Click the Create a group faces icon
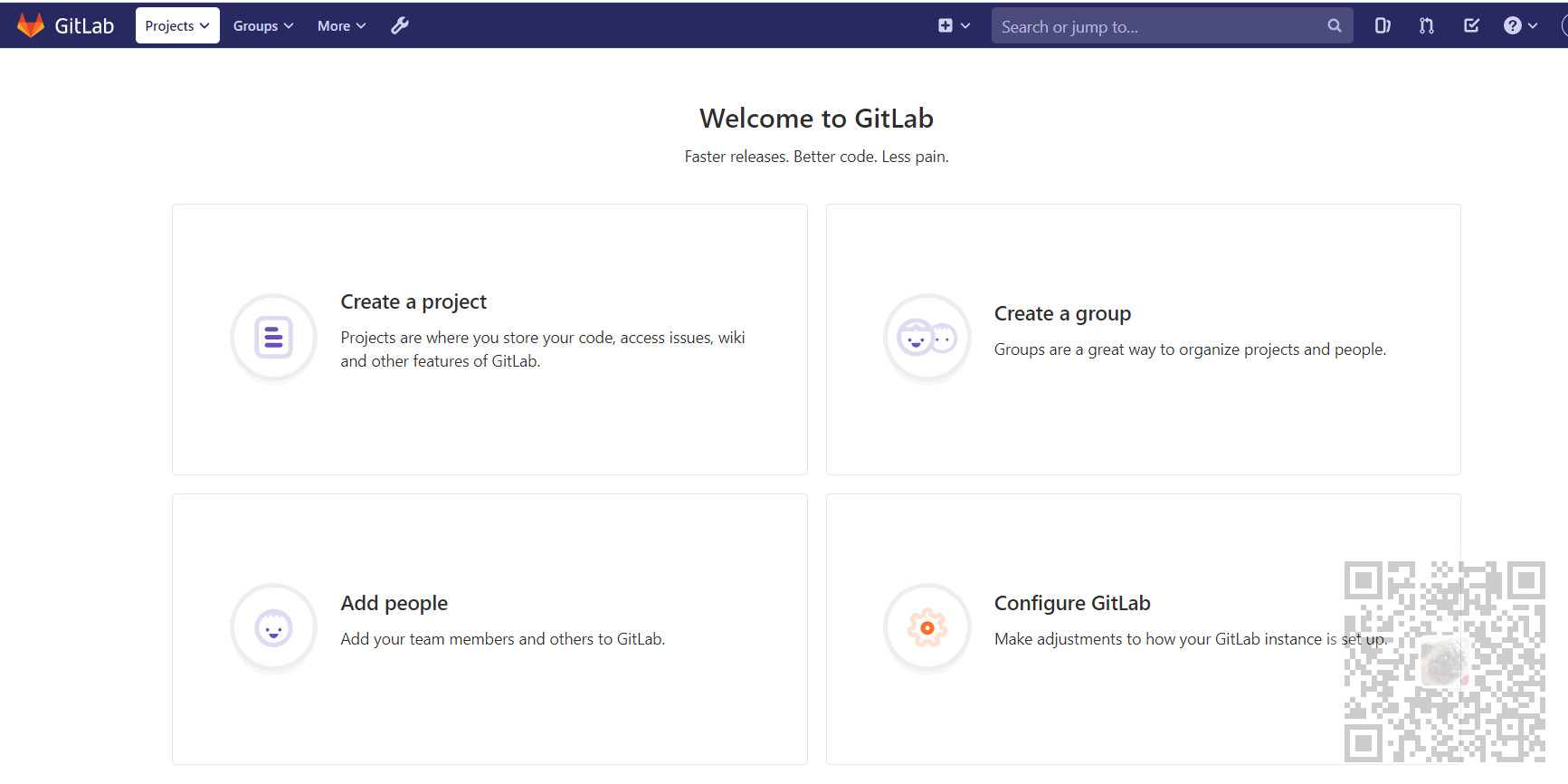 pos(927,339)
